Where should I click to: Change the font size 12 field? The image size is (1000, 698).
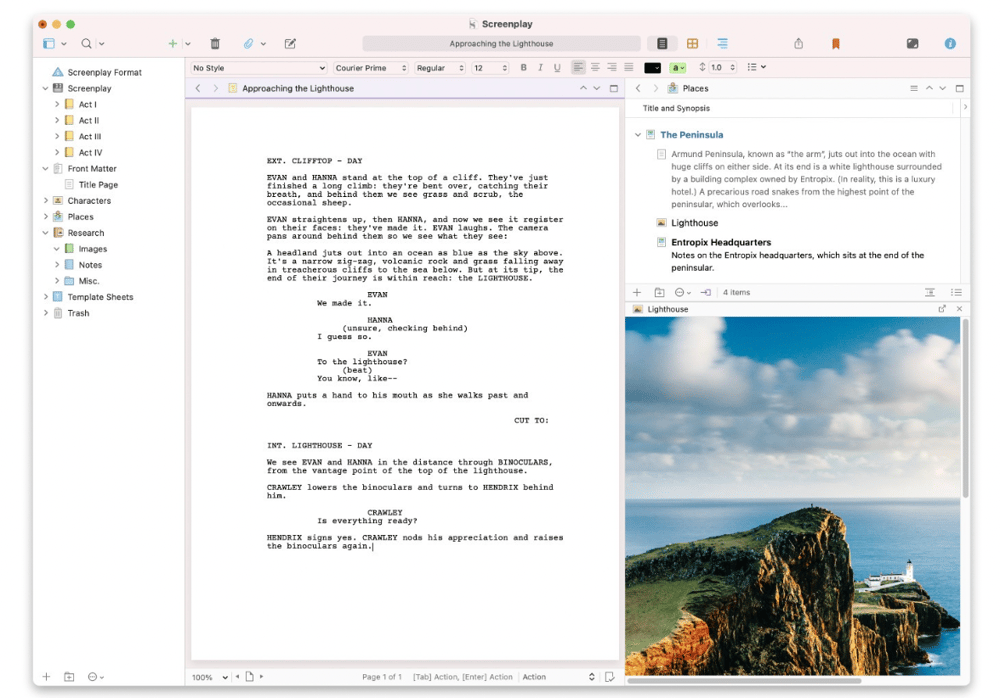point(490,68)
